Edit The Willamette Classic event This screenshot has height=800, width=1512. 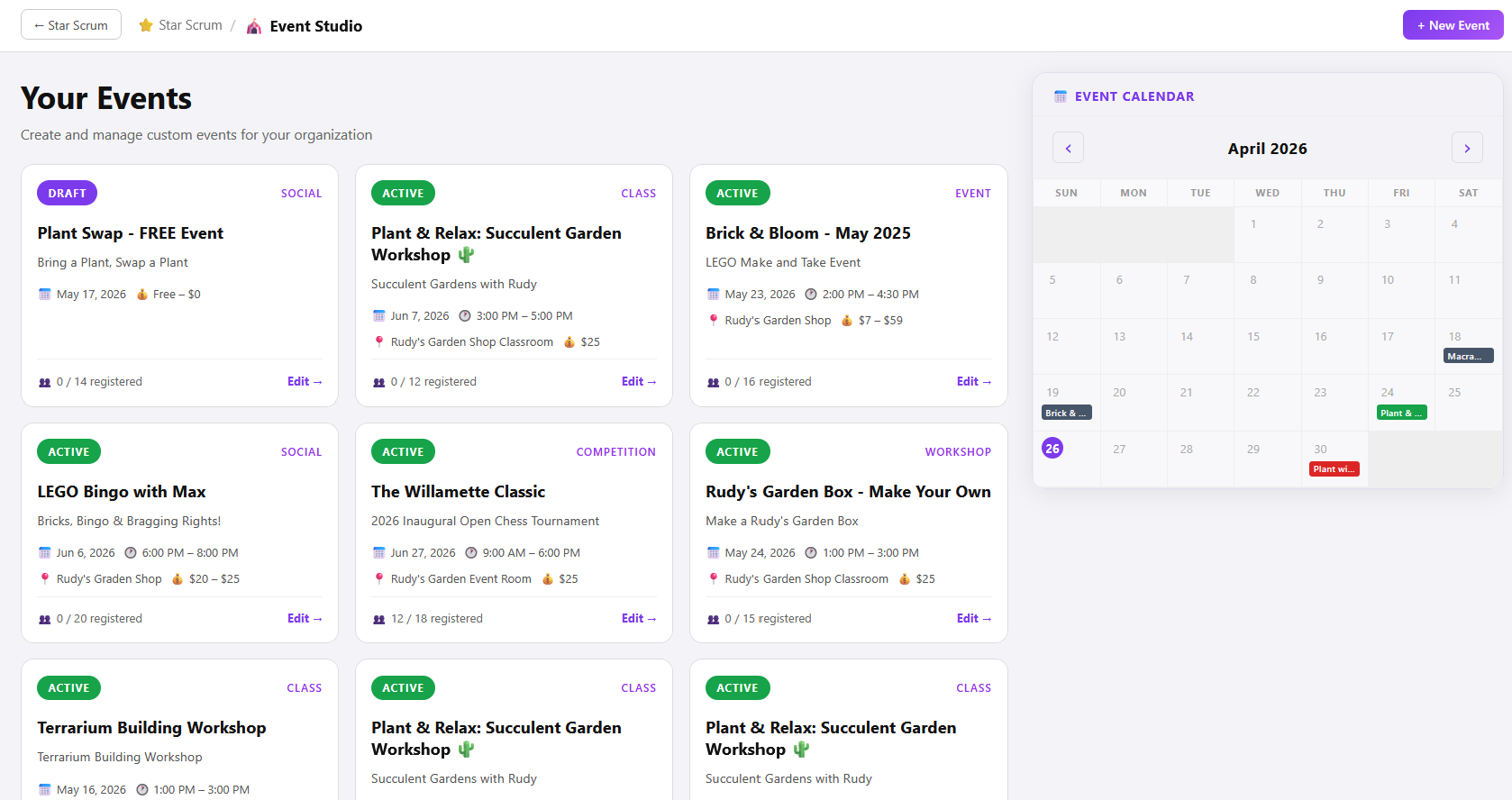(x=639, y=618)
